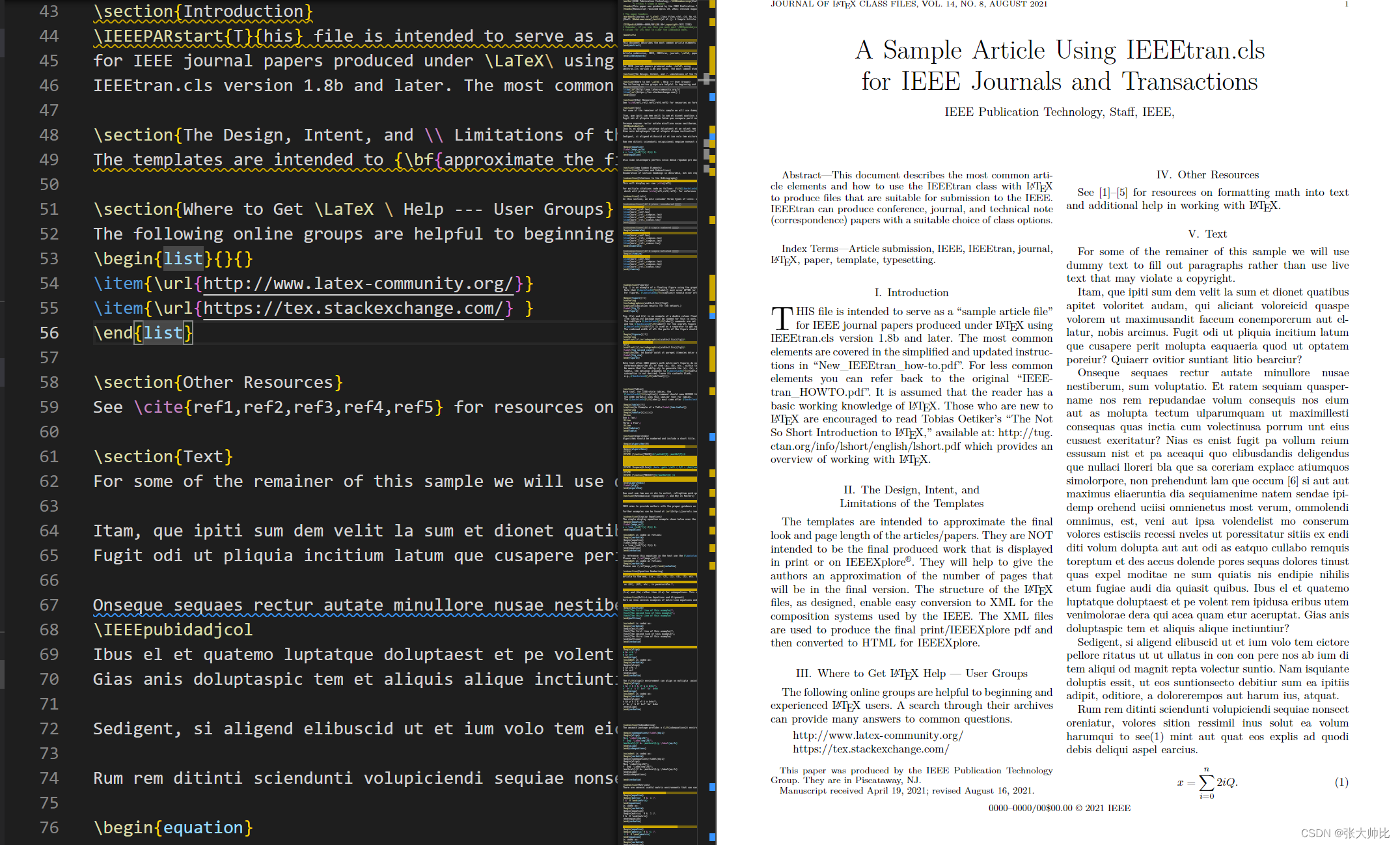Image resolution: width=1400 pixels, height=845 pixels.
Task: Click the 'Abstract' paragraph in PDF preview
Action: pyautogui.click(x=911, y=197)
